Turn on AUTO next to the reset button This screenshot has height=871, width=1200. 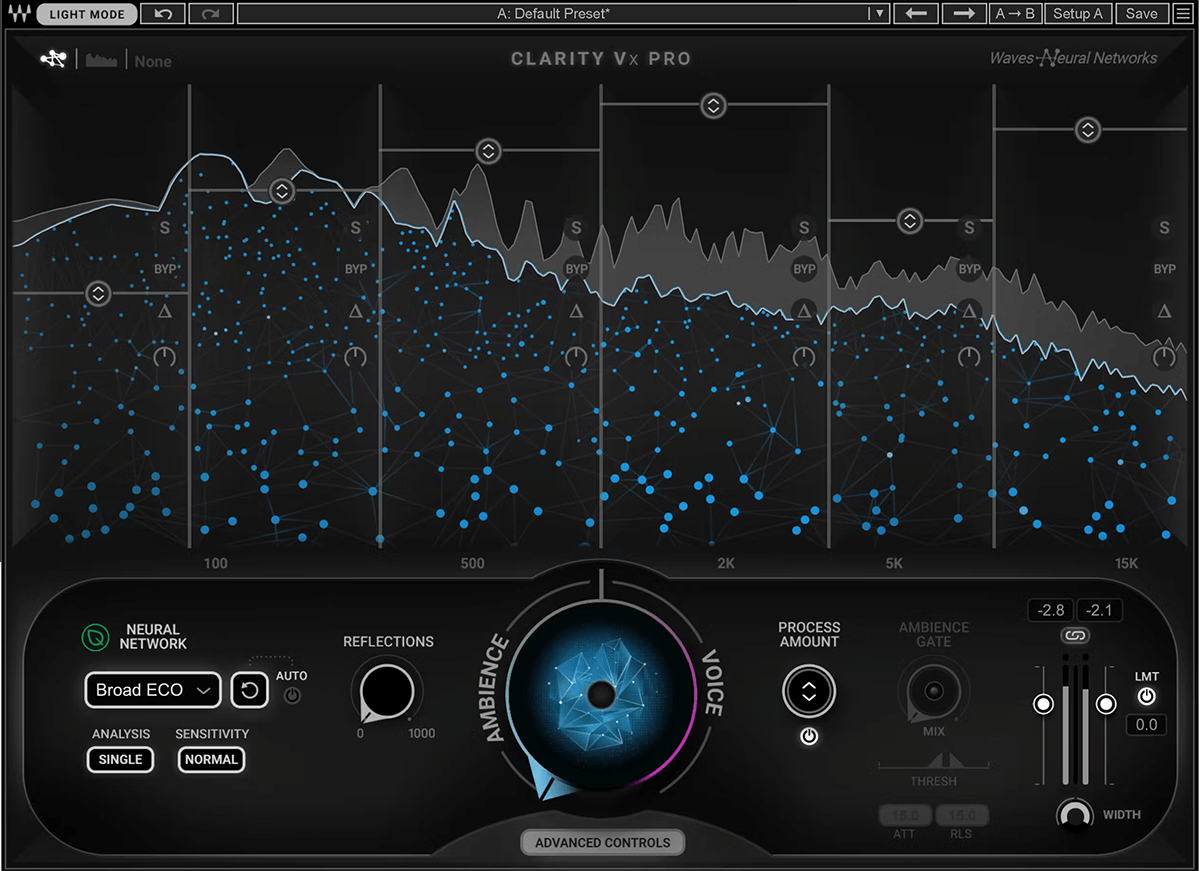(x=292, y=695)
